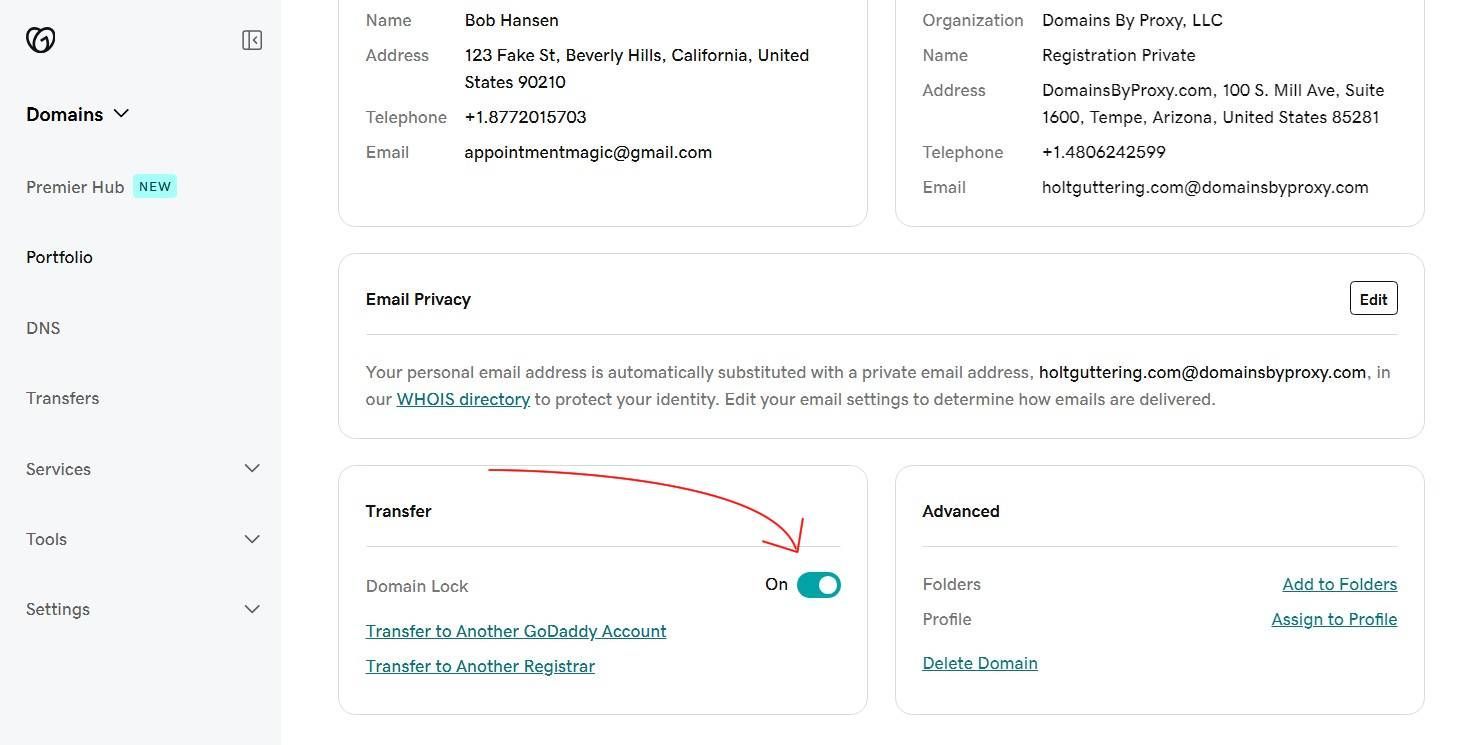Expand the Settings section chevron
The width and height of the screenshot is (1463, 745).
coord(252,609)
